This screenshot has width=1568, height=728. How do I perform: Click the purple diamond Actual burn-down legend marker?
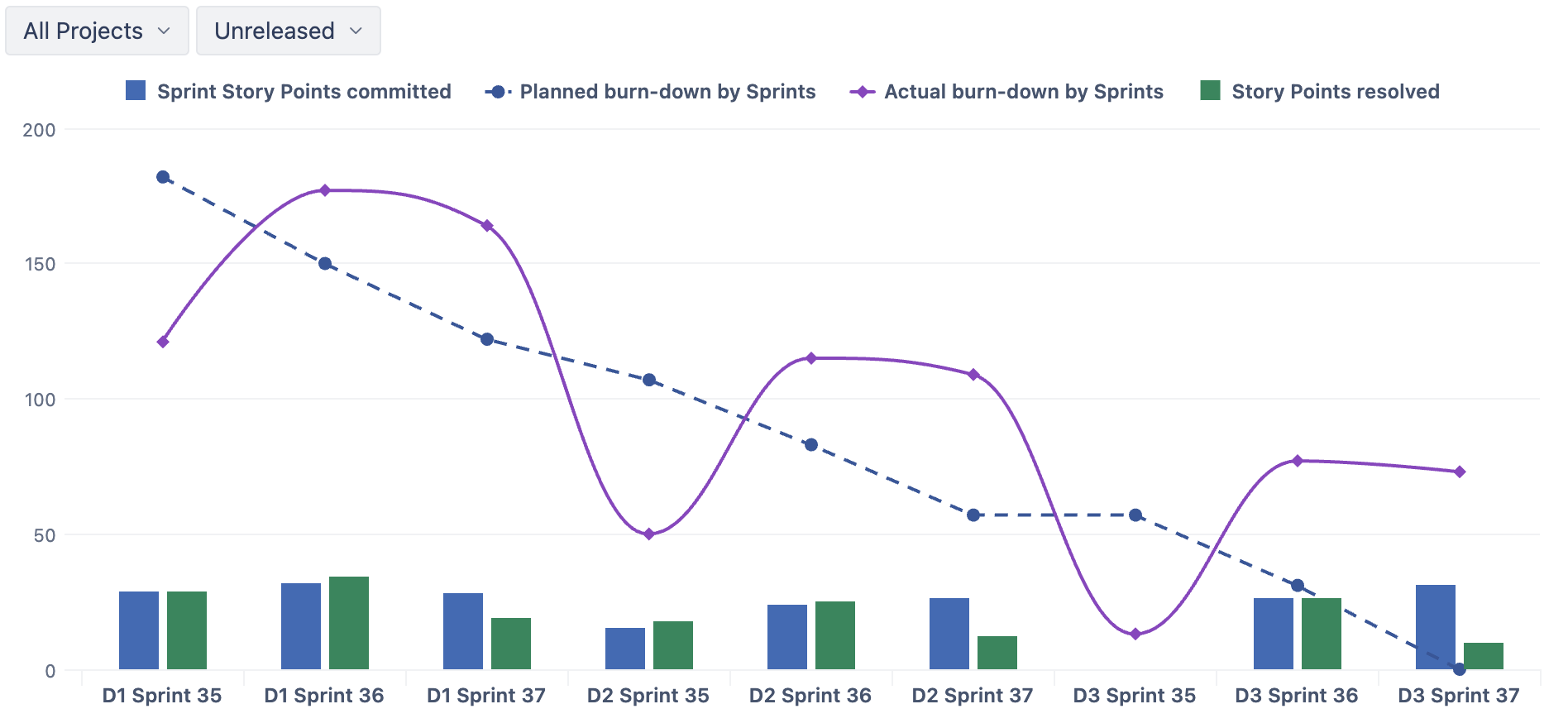click(863, 91)
